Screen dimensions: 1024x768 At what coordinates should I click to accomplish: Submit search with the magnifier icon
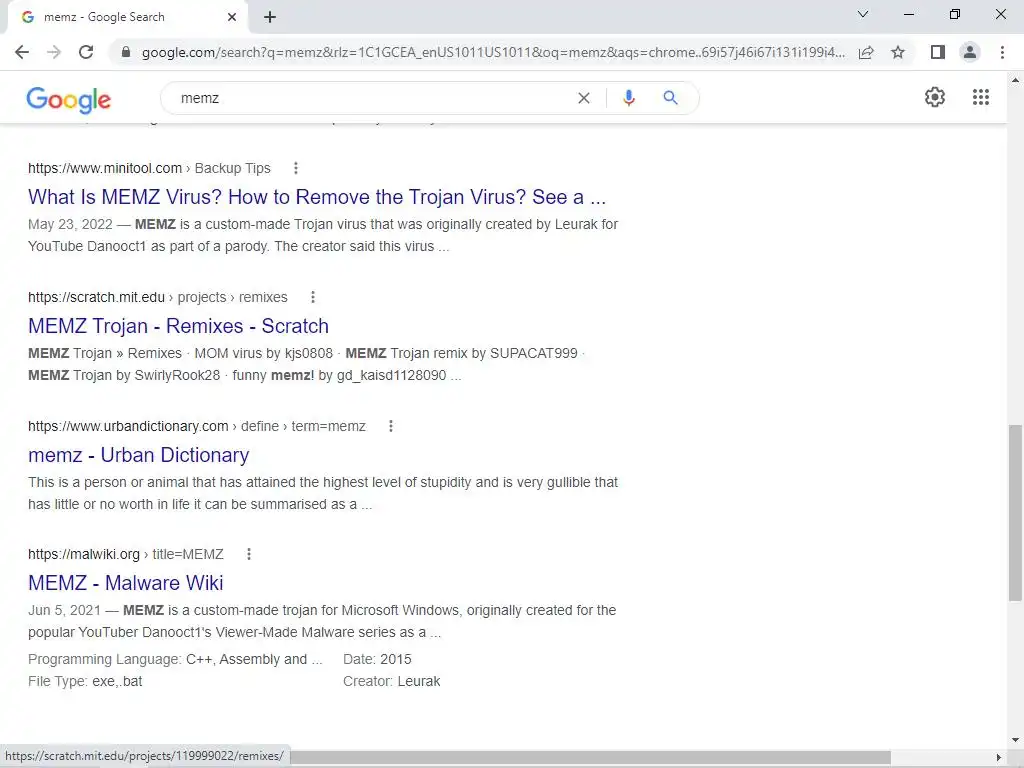(x=670, y=98)
